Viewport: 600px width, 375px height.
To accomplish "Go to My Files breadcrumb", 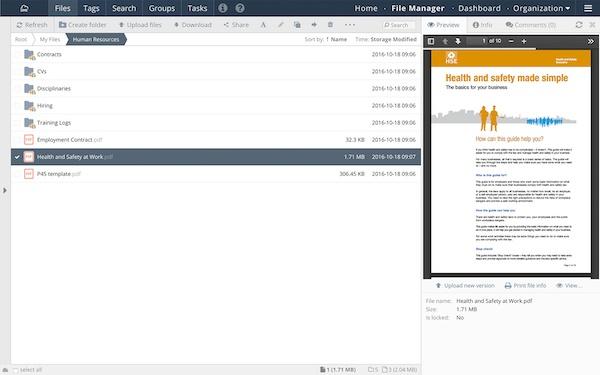I will tap(50, 39).
